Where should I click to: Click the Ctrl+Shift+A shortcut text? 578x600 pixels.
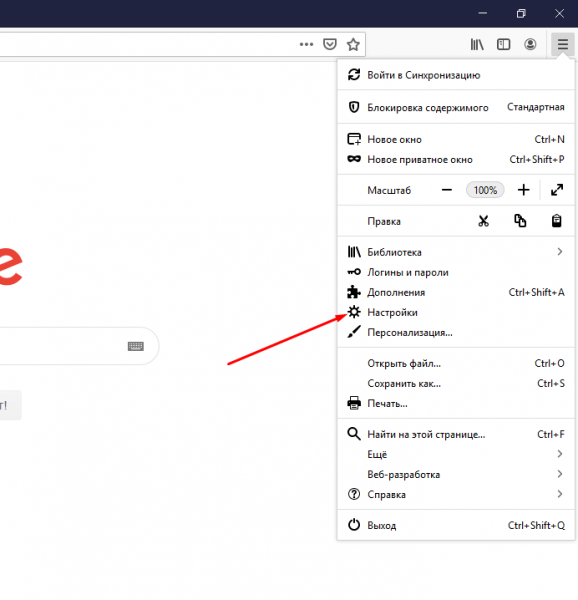[536, 292]
